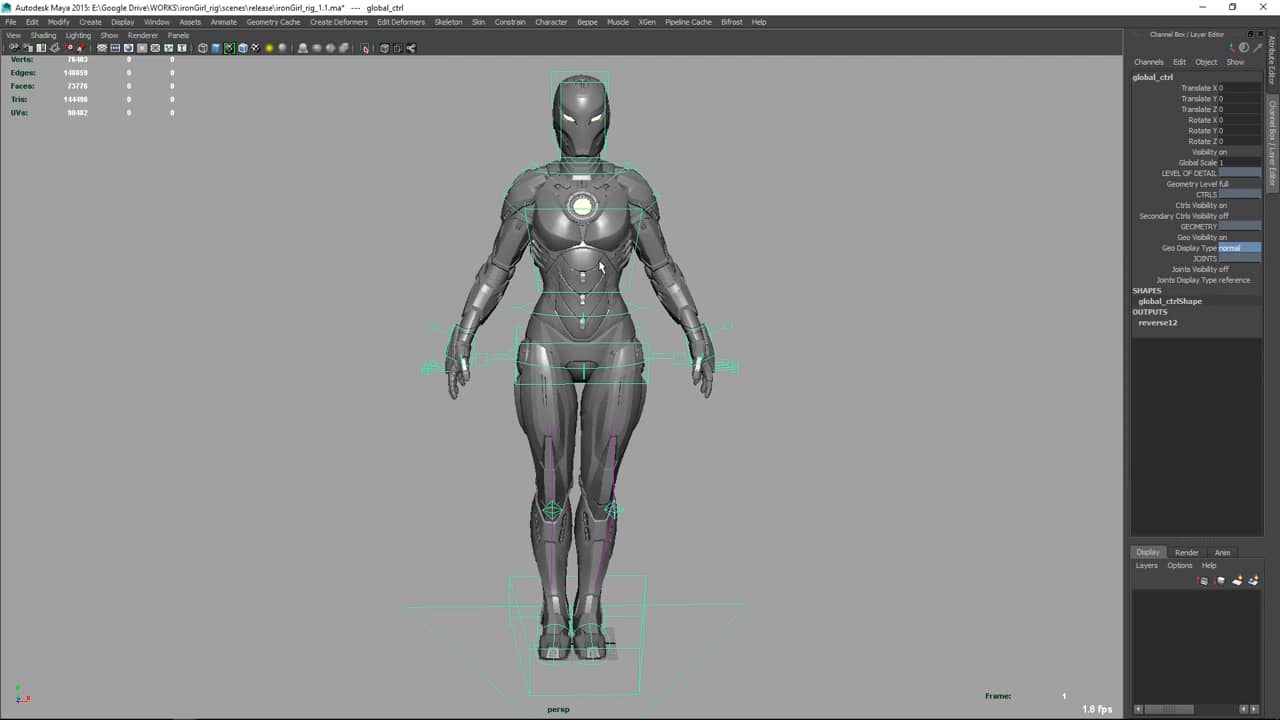1280x720 pixels.
Task: Click Channel Box speed clock icon
Action: 1244,47
